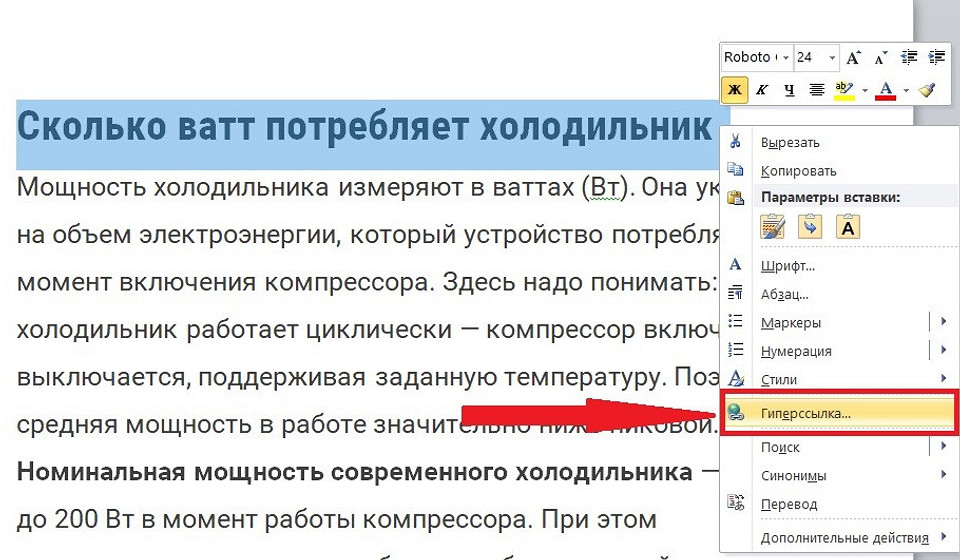
Task: Click numbered list icon
Action: tap(735, 349)
